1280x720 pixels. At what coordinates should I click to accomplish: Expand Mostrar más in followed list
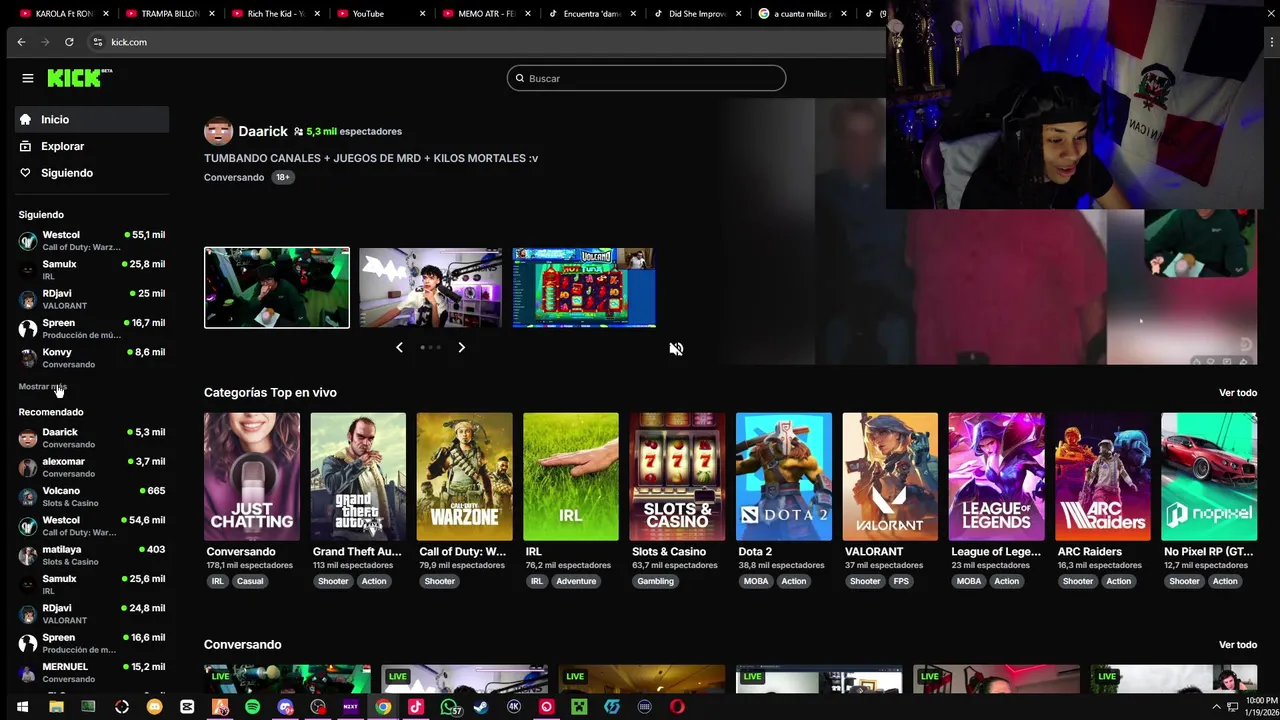(x=42, y=386)
